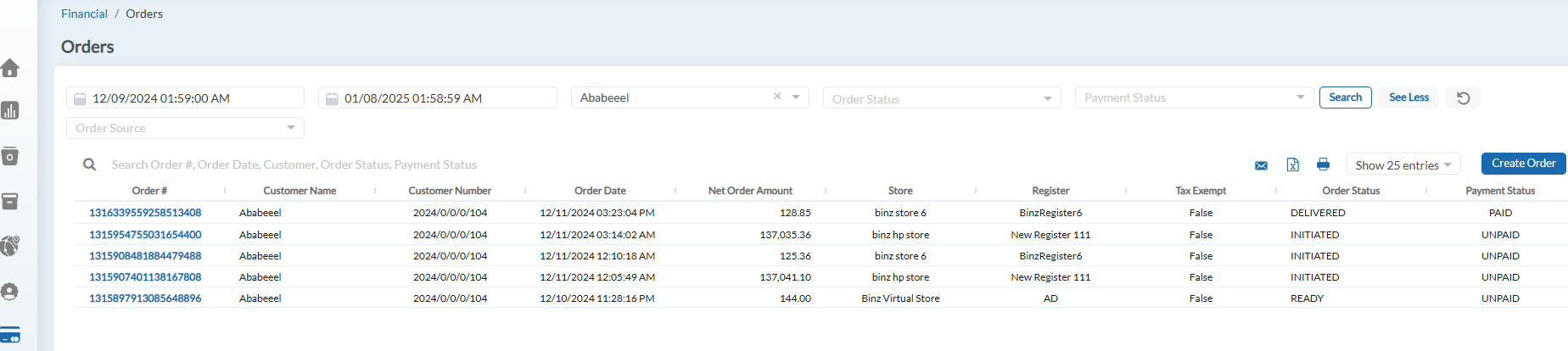Click the 12/10/2024 11:28:16 PM date cell
Viewport: 1568px width, 351px height.
pyautogui.click(x=597, y=298)
